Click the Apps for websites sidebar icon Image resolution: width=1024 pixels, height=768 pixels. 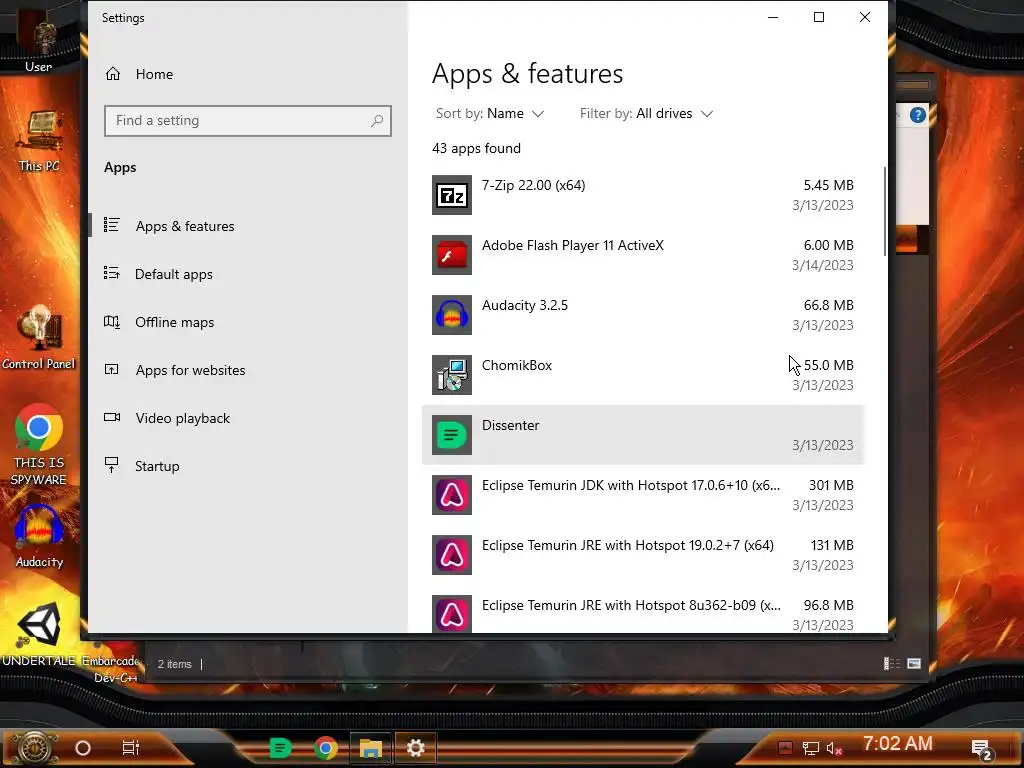(112, 370)
